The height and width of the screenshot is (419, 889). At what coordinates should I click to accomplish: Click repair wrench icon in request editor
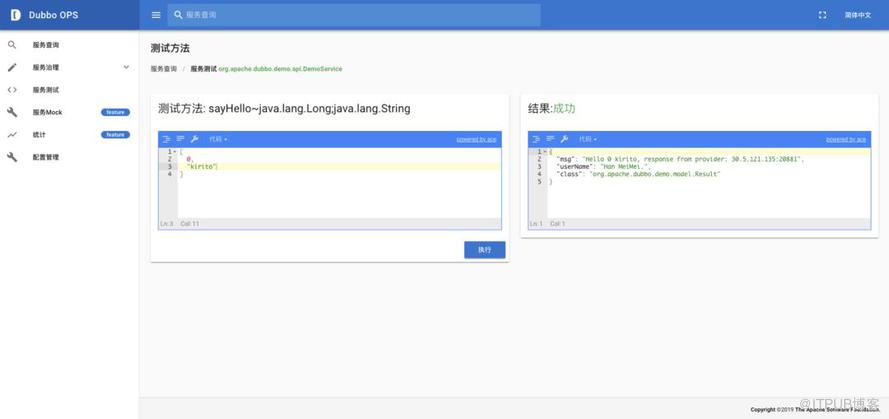tap(194, 139)
